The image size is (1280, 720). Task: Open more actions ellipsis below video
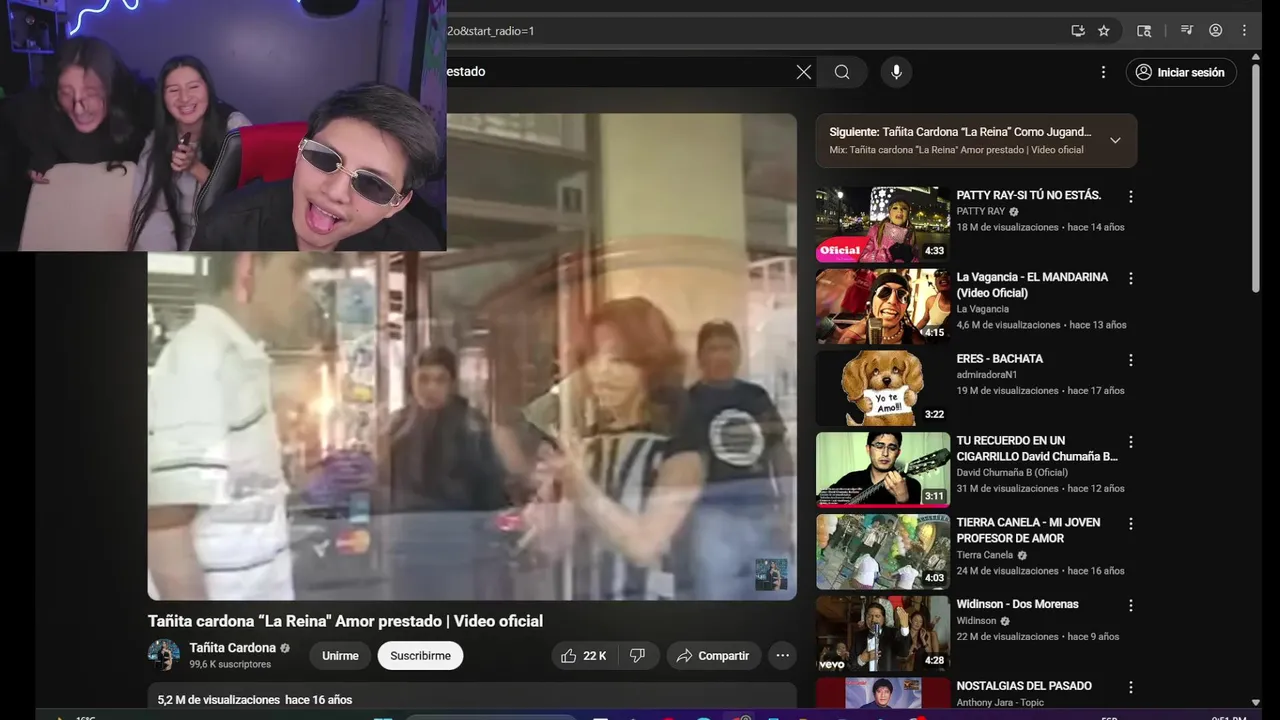point(783,656)
